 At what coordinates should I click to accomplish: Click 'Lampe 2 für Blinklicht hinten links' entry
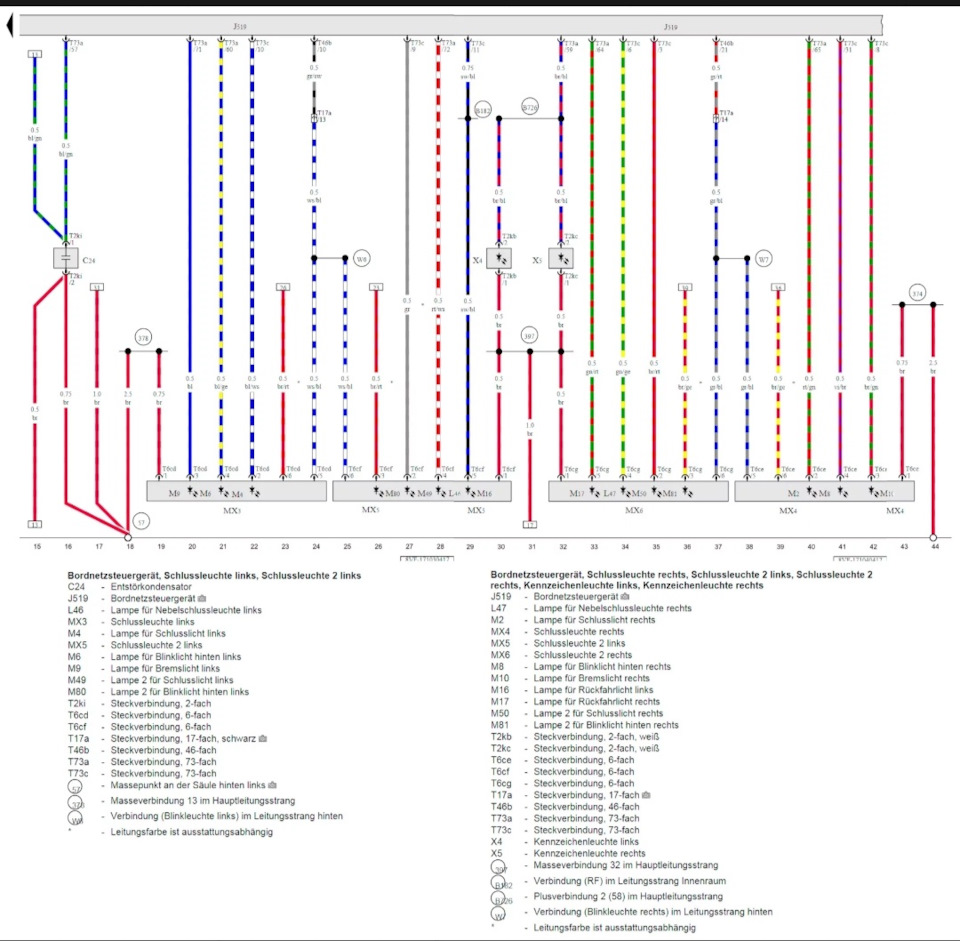(x=179, y=691)
